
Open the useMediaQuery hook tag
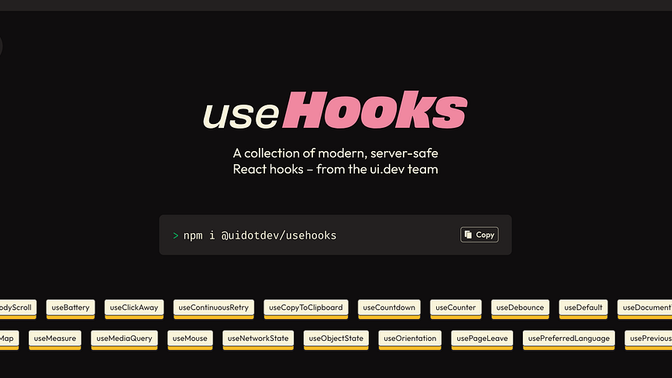(x=124, y=339)
